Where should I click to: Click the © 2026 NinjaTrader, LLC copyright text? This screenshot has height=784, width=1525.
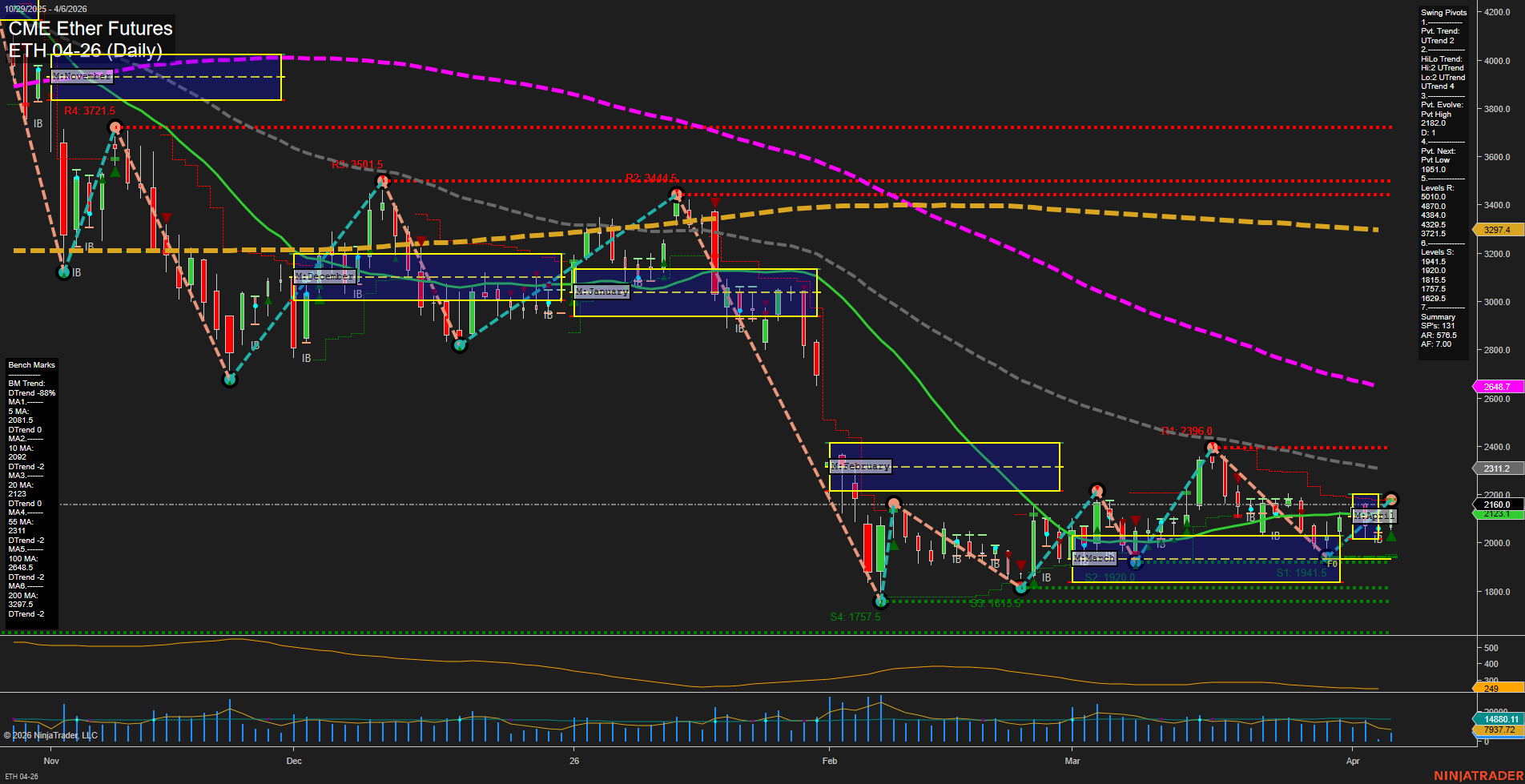pos(50,734)
